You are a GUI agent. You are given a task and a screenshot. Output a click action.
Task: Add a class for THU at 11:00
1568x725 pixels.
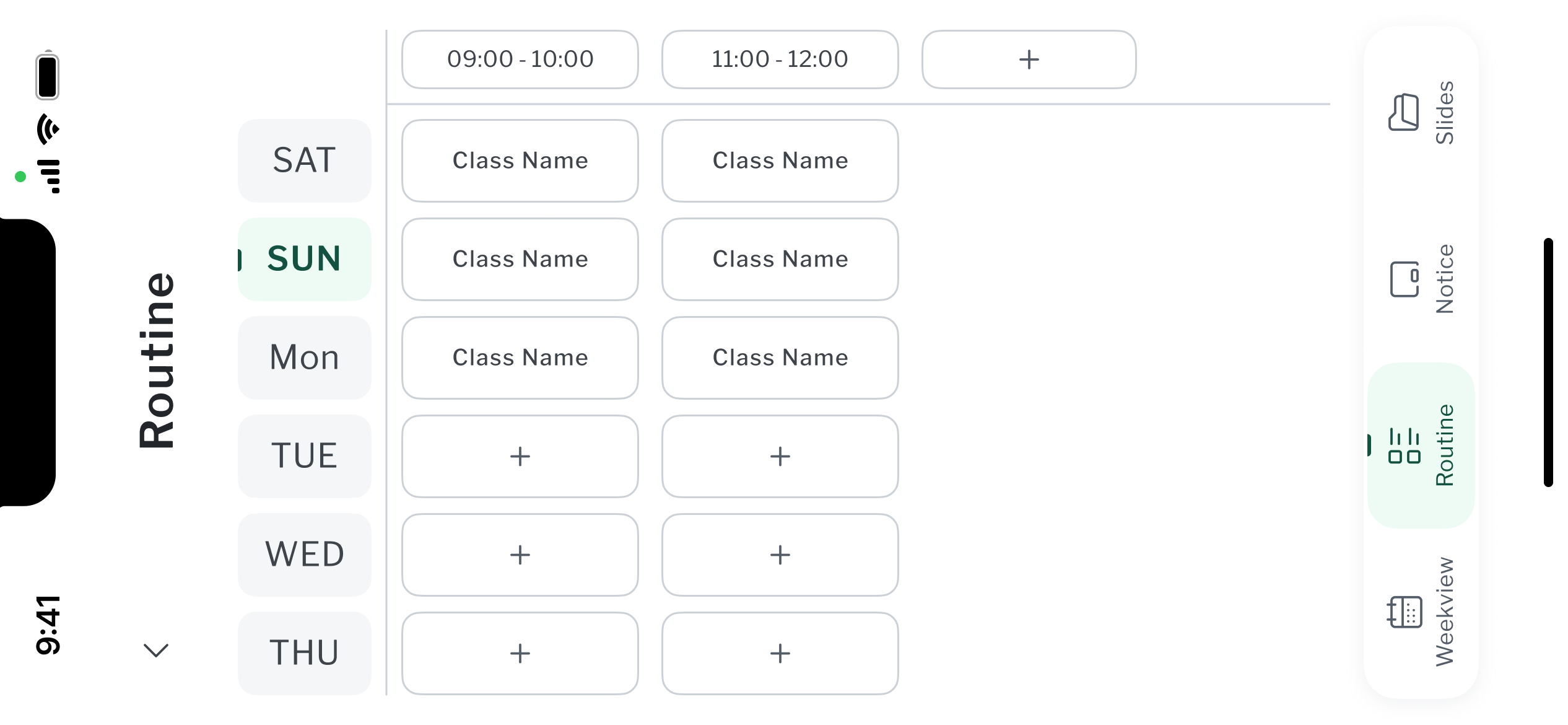pyautogui.click(x=780, y=652)
